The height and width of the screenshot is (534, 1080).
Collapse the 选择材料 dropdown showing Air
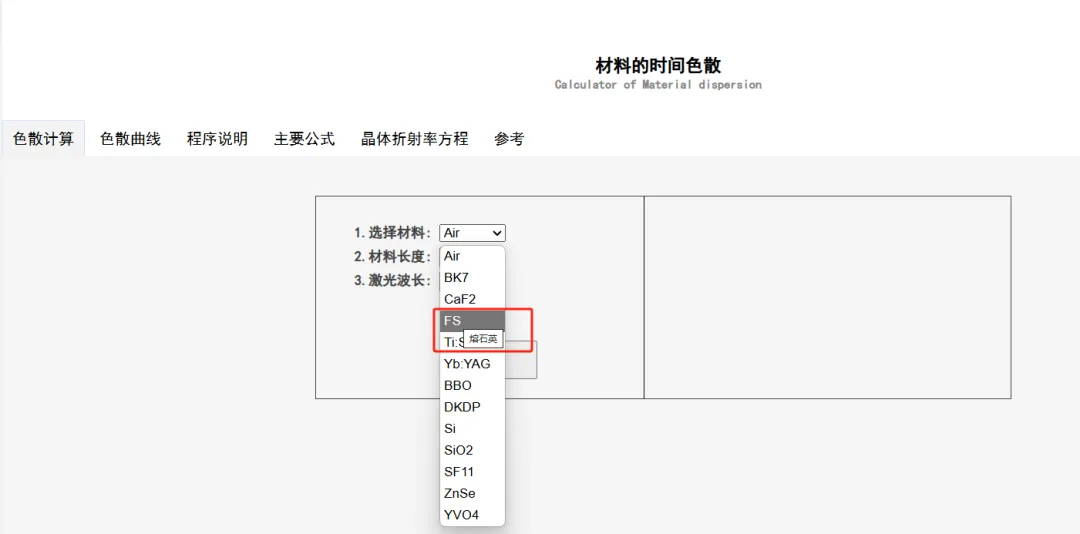472,233
